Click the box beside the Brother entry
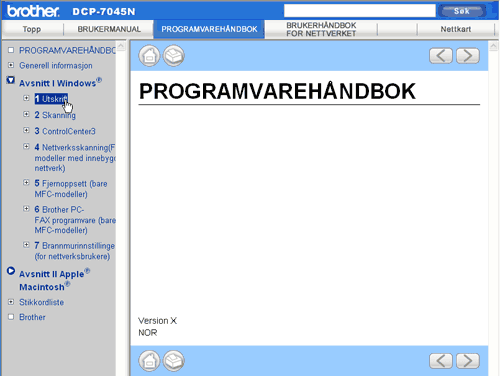Image resolution: width=500 pixels, height=376 pixels. coord(11,317)
